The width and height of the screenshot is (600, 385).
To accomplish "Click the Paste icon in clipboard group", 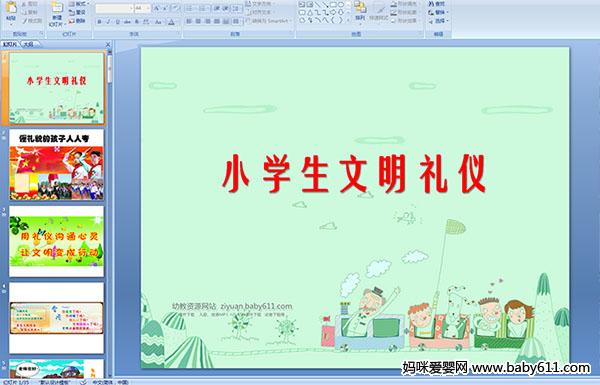I will pyautogui.click(x=11, y=11).
